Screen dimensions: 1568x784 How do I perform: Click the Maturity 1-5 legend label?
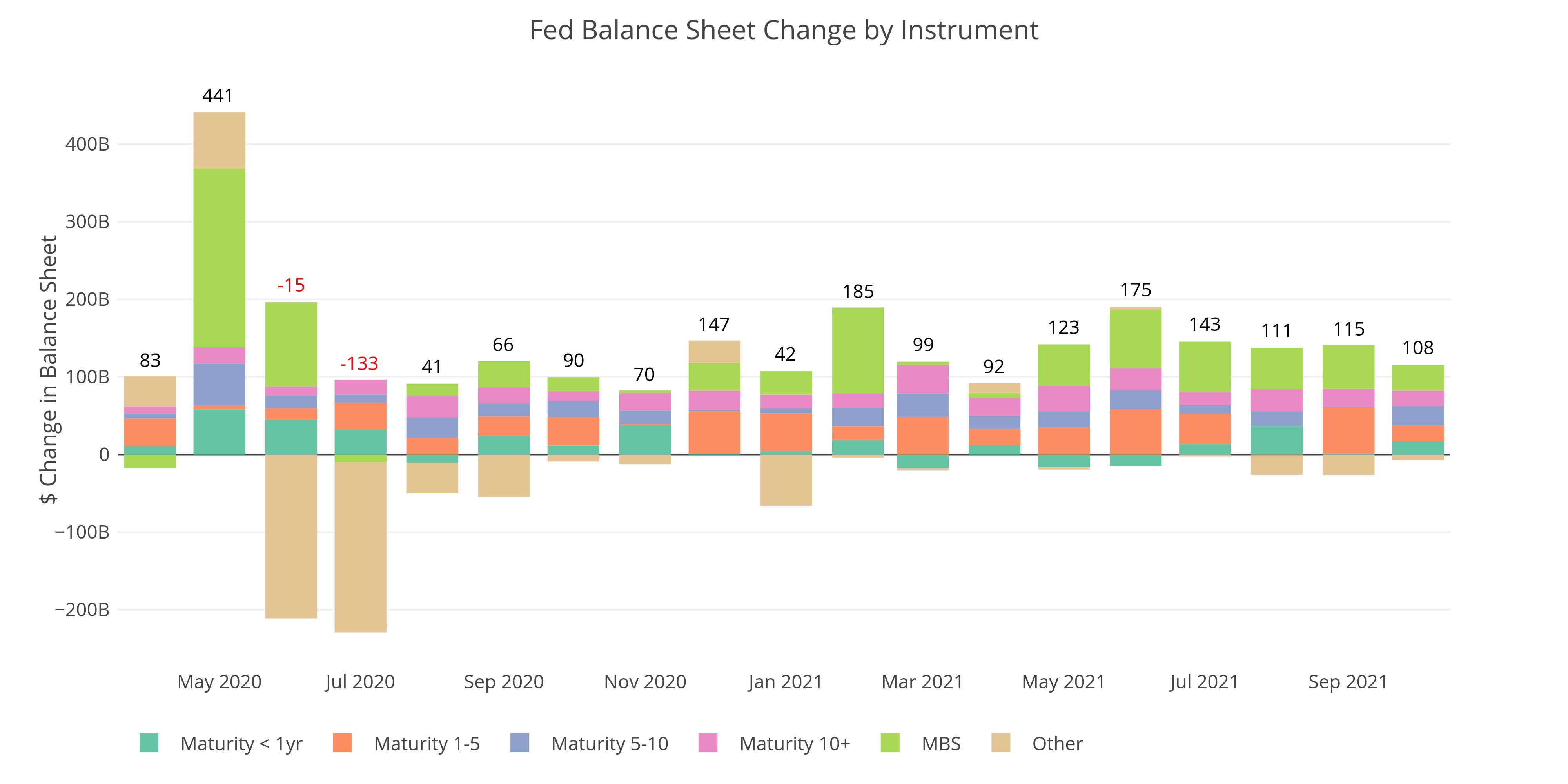[427, 744]
